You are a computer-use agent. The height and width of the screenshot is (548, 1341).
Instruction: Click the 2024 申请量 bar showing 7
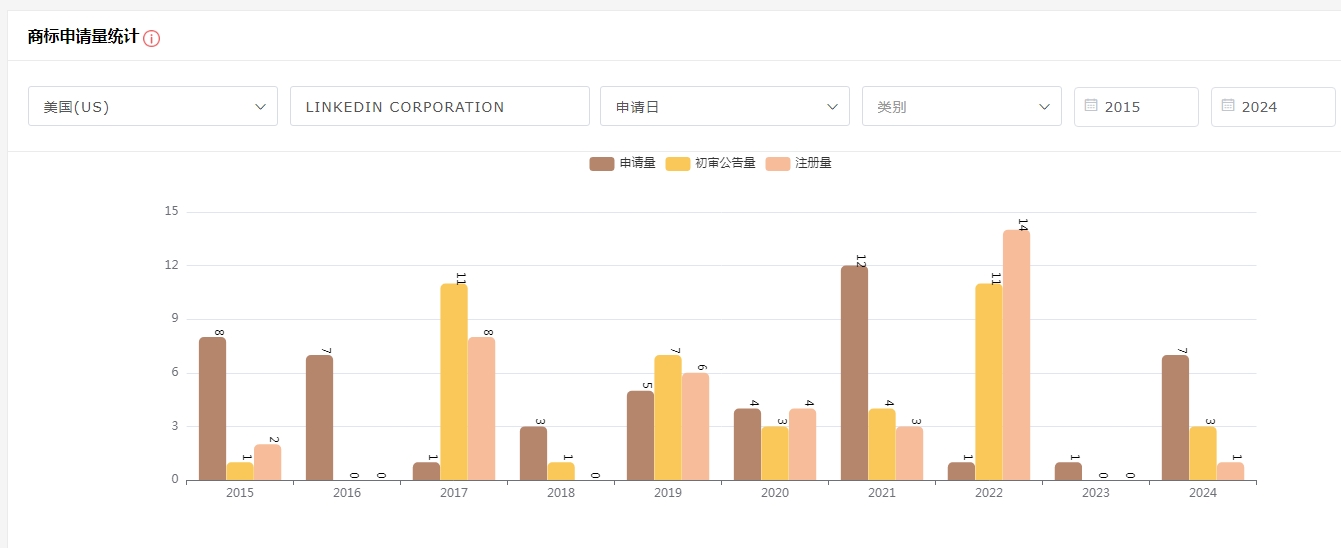tap(1176, 418)
